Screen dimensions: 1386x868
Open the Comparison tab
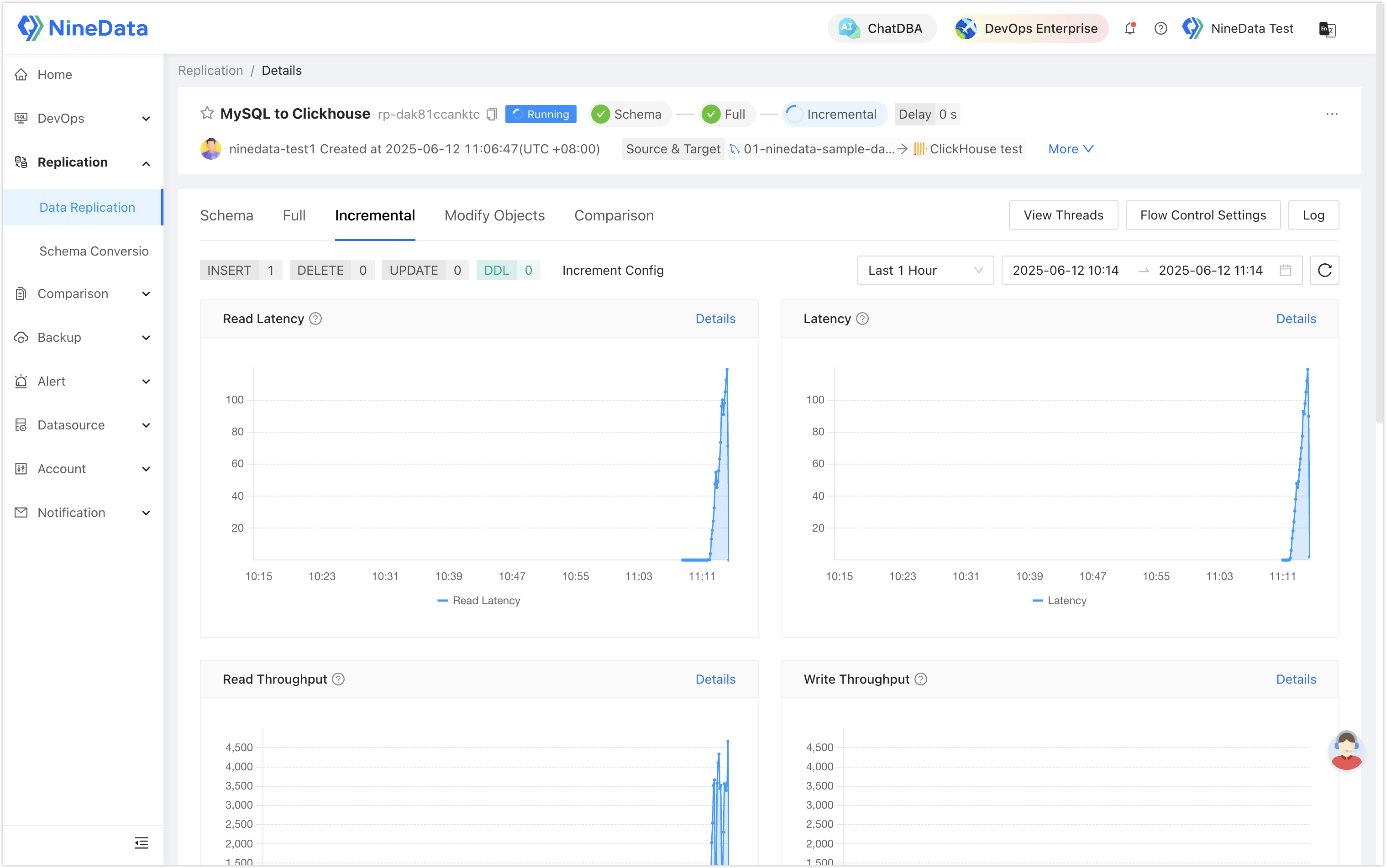click(x=614, y=215)
